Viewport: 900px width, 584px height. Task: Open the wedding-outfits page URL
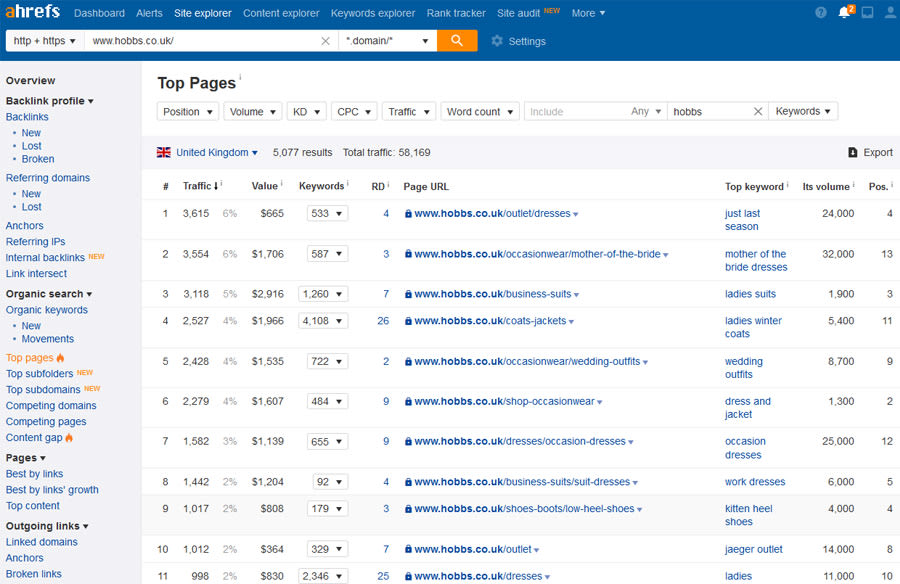point(527,362)
